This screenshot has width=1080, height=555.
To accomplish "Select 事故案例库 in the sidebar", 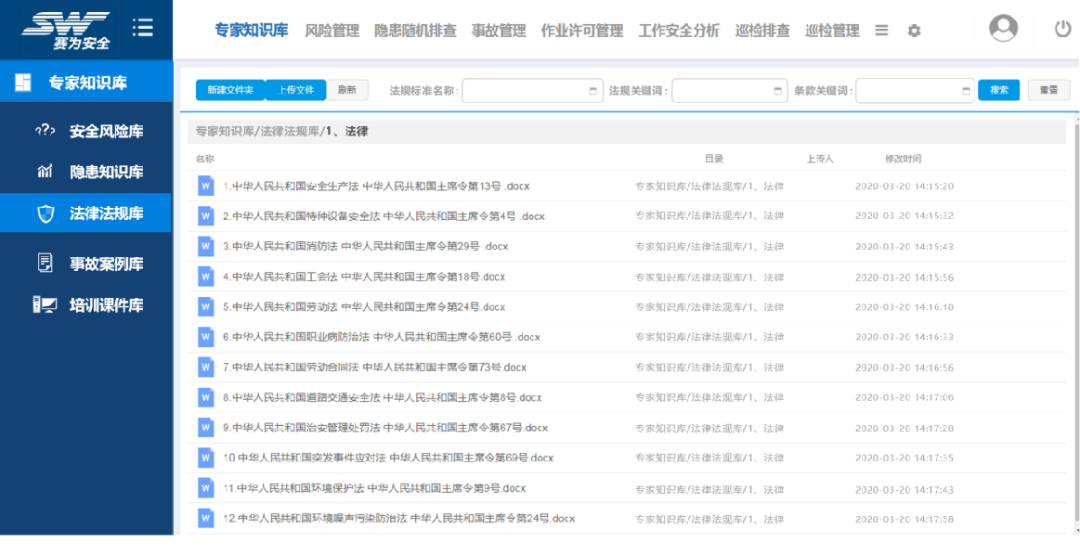I will [x=106, y=264].
